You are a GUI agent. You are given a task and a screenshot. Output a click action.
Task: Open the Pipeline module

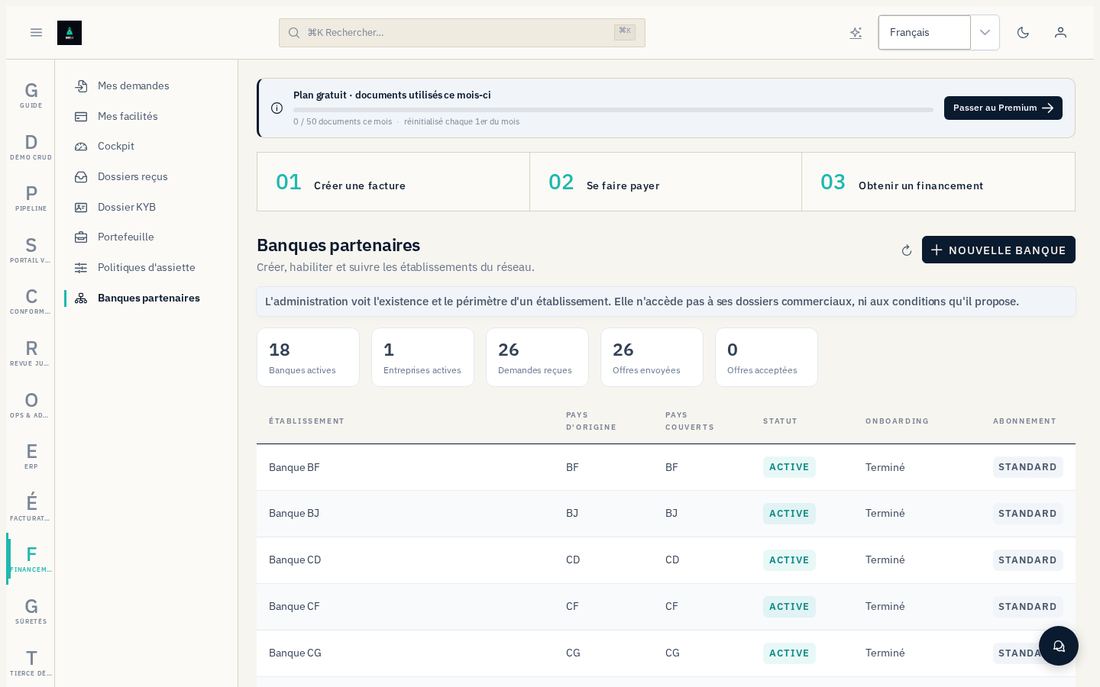(x=31, y=199)
